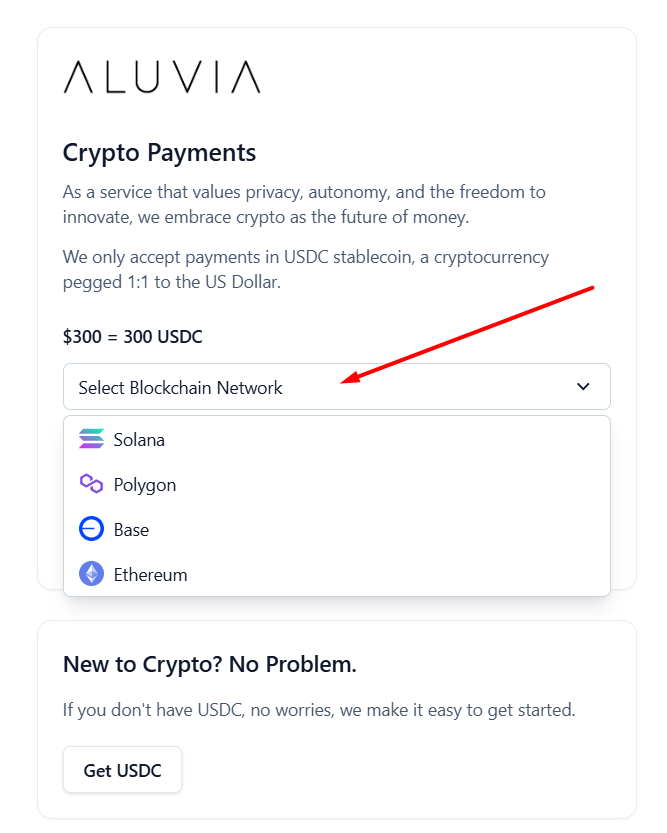Screen dimensions: 667x833
Task: Click the Ethereum diamond symbol
Action: point(91,574)
